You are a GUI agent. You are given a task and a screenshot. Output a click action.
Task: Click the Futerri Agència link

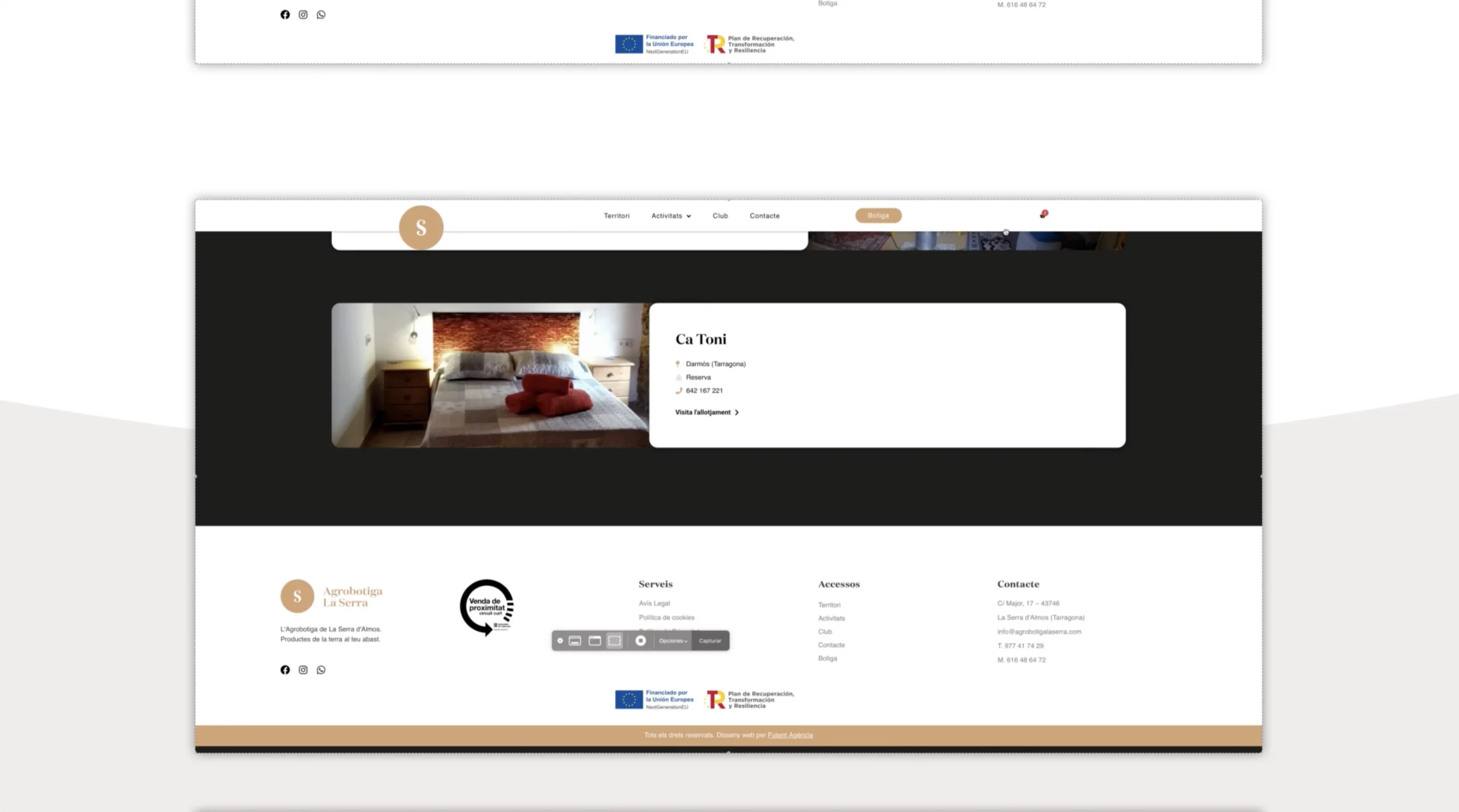tap(790, 735)
